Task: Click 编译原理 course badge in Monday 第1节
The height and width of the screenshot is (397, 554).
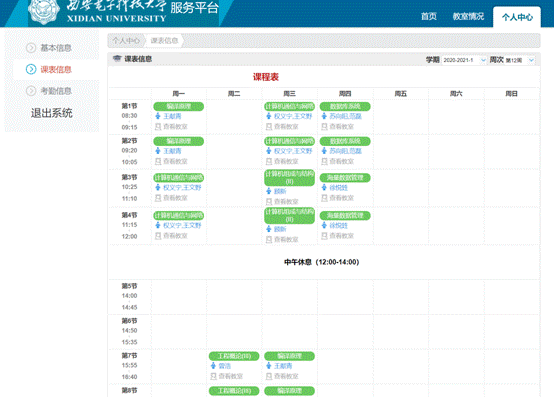Action: [x=178, y=106]
